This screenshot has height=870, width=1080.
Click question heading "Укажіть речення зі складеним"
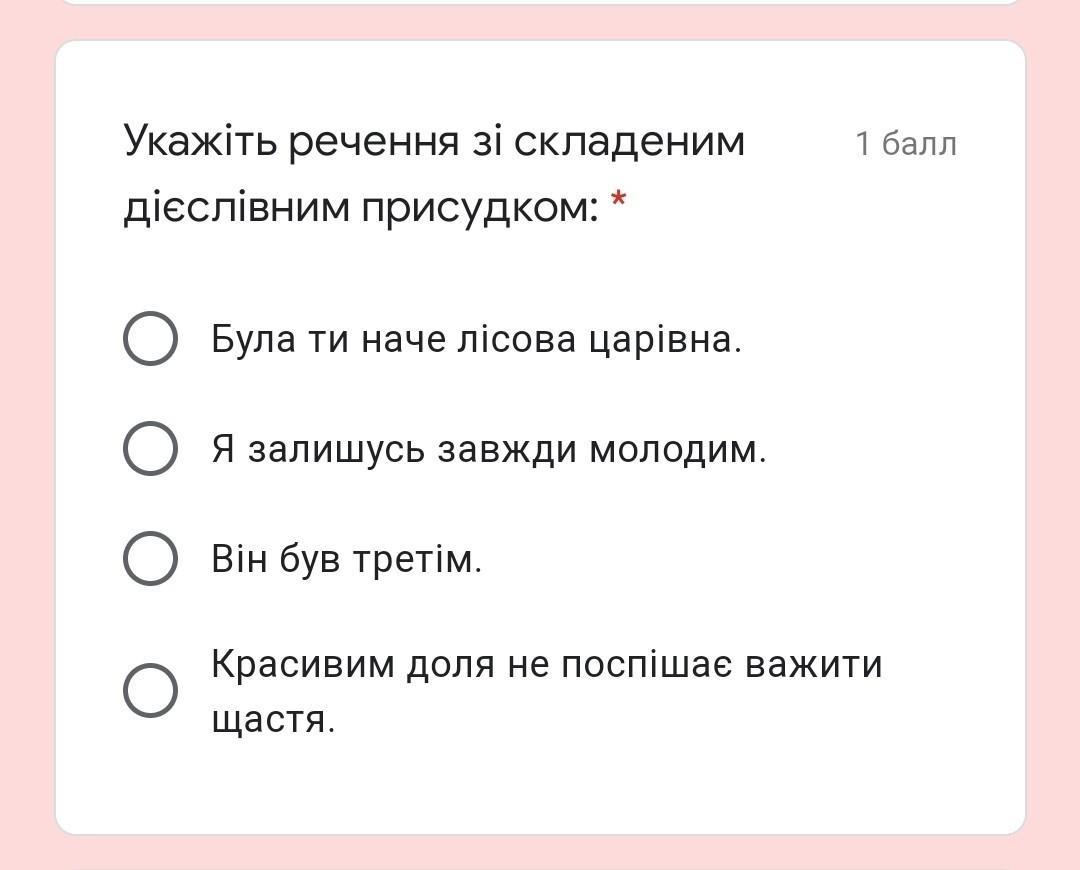(434, 142)
